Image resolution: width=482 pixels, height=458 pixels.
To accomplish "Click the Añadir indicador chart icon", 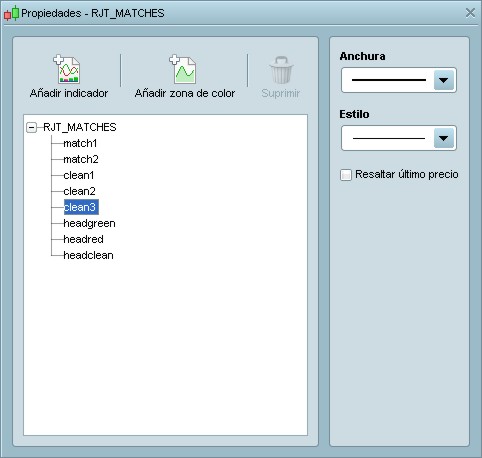I will coord(67,69).
